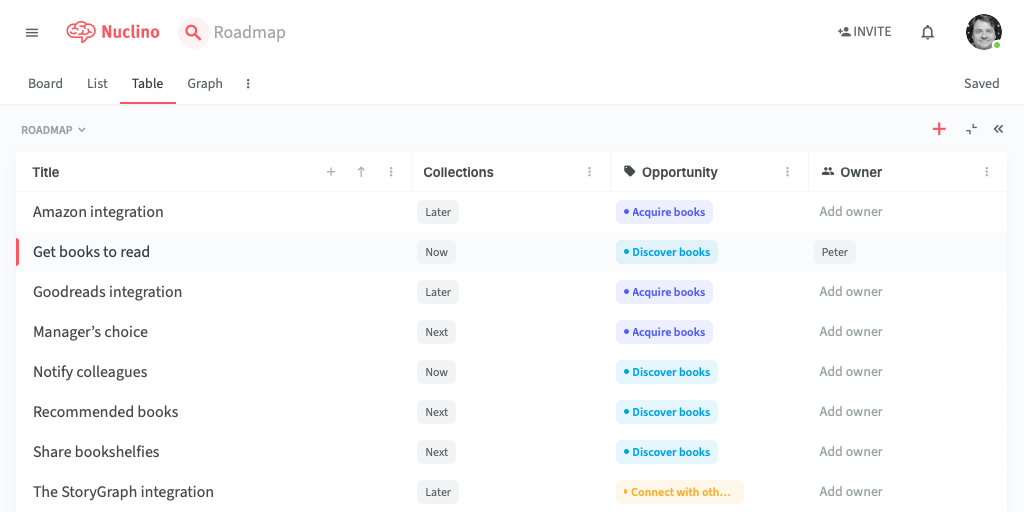Open Collections column options menu

[589, 172]
